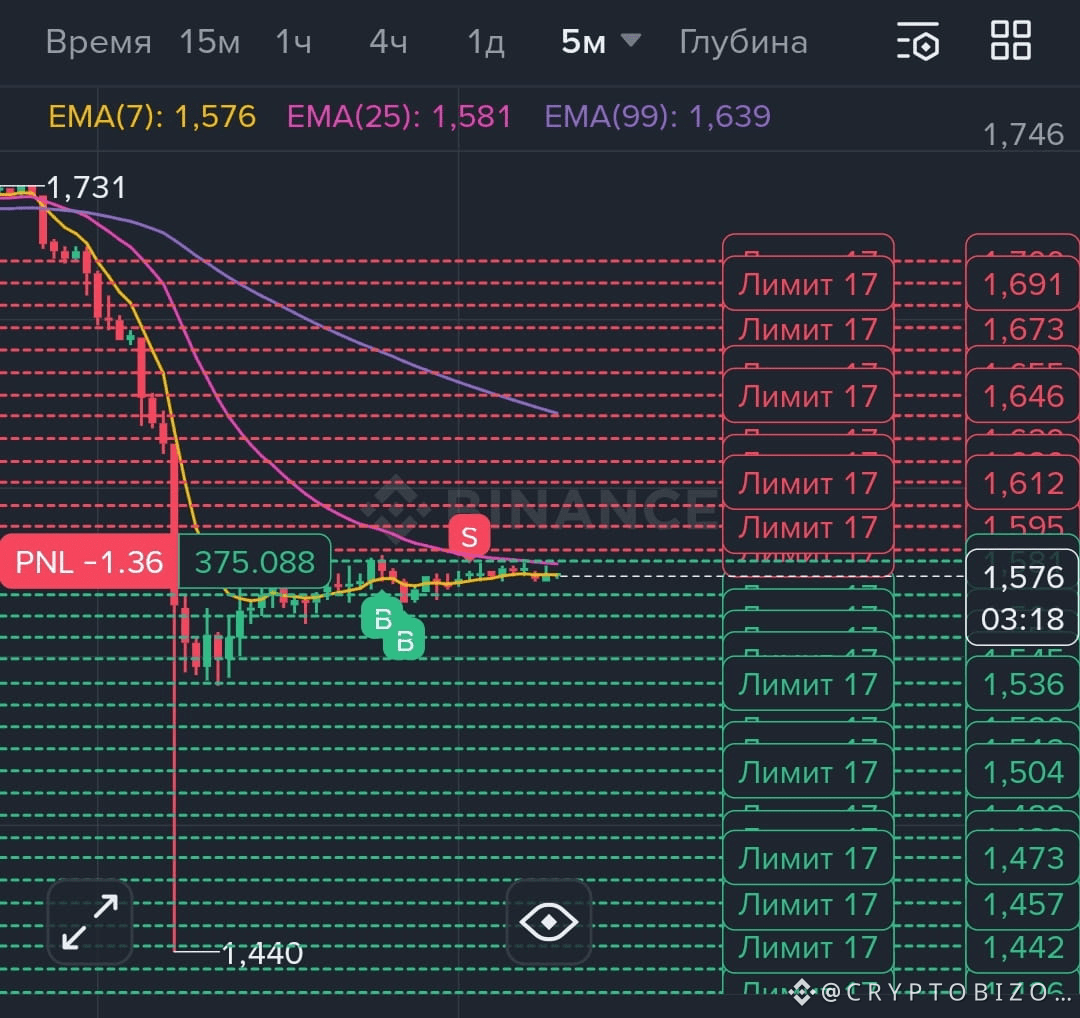
Task: Open the 5м timeframe dropdown arrow
Action: 630,40
